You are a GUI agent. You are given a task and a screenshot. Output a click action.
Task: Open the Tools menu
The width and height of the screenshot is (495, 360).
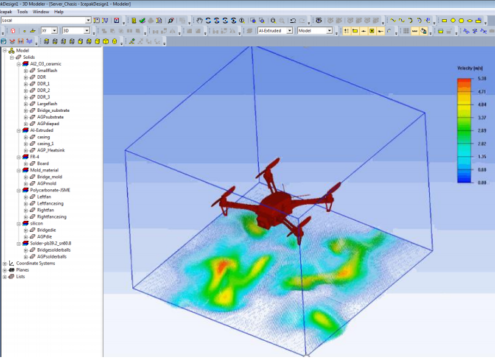point(22,12)
